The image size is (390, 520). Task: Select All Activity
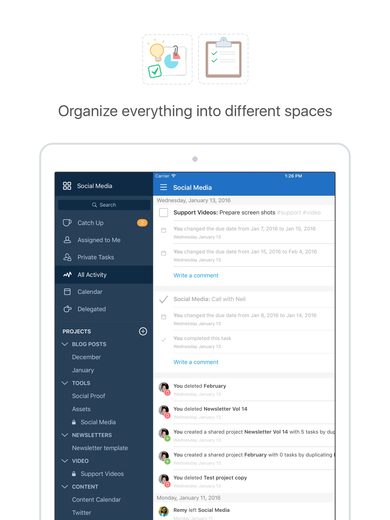pos(104,275)
